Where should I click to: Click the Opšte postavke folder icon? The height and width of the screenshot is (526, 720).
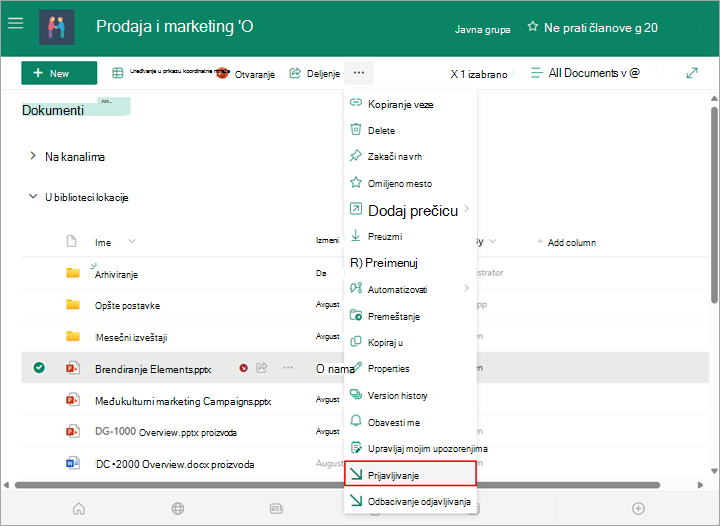tap(73, 304)
